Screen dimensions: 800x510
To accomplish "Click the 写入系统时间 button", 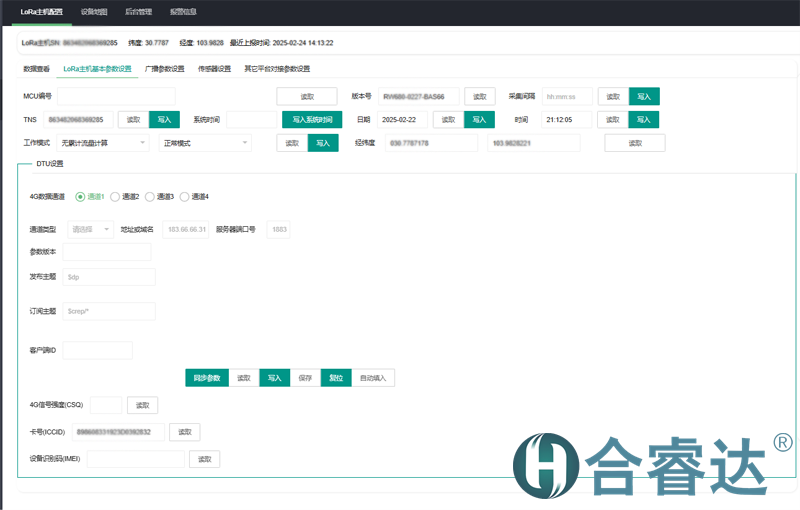I will click(312, 119).
